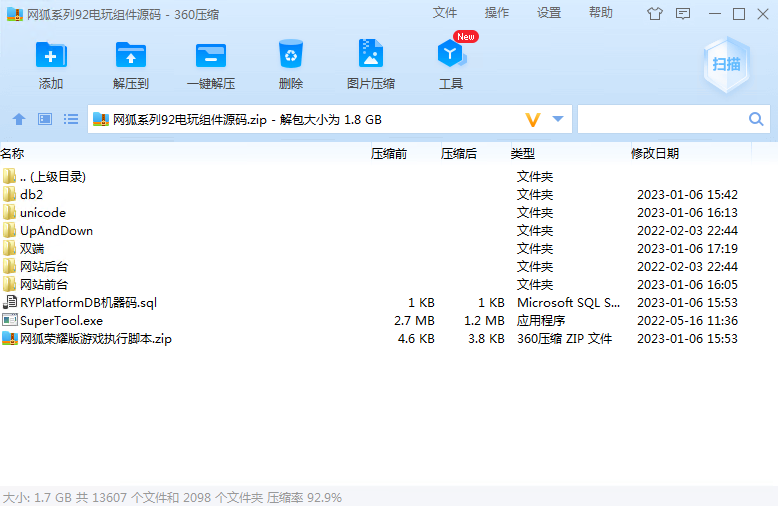Click the 1.2 MB compressed size value
778x506 pixels.
[x=484, y=320]
